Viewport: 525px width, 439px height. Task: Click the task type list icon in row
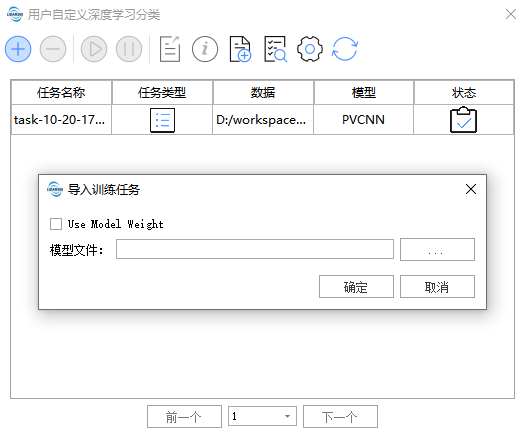(x=162, y=120)
